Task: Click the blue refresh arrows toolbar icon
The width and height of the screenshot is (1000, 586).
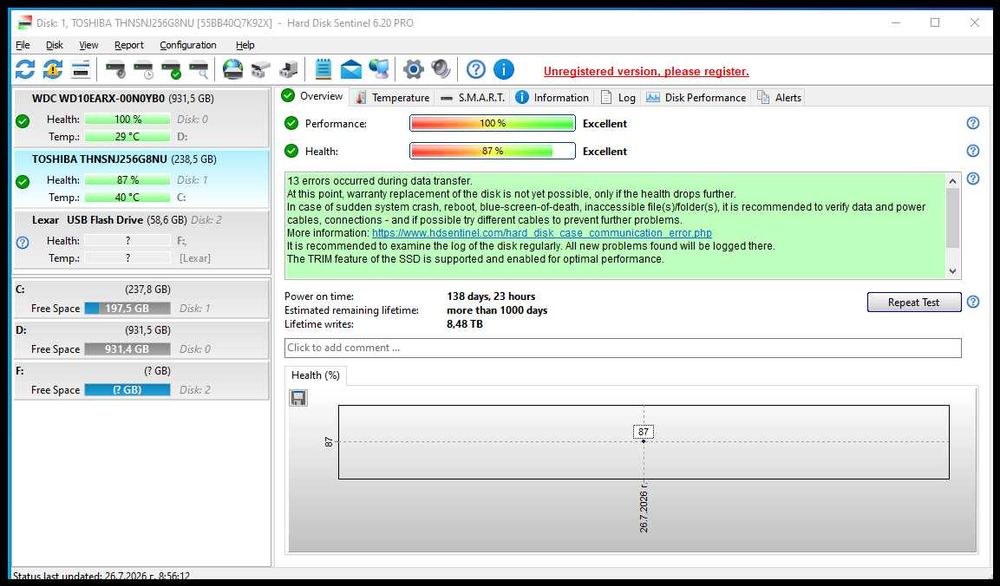Action: (25, 70)
